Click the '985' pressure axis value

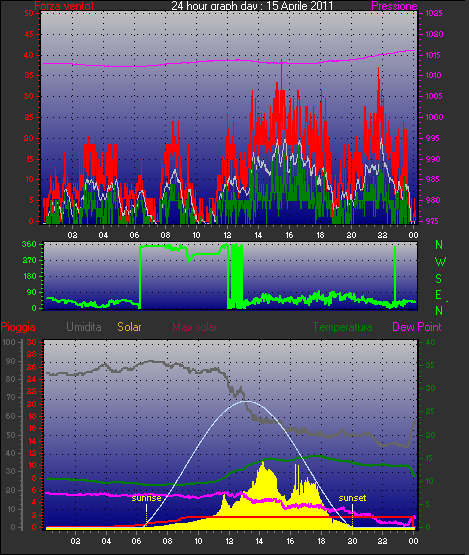[x=433, y=179]
